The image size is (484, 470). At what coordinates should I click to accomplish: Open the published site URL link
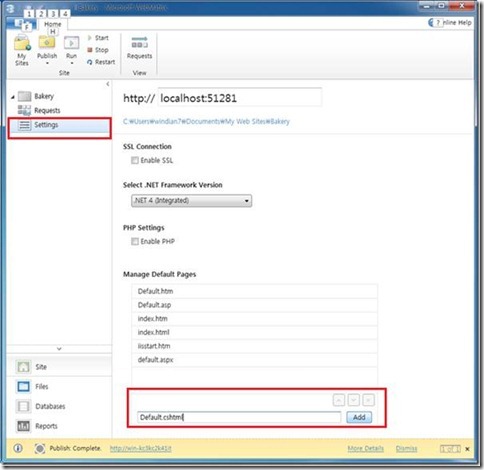point(140,449)
